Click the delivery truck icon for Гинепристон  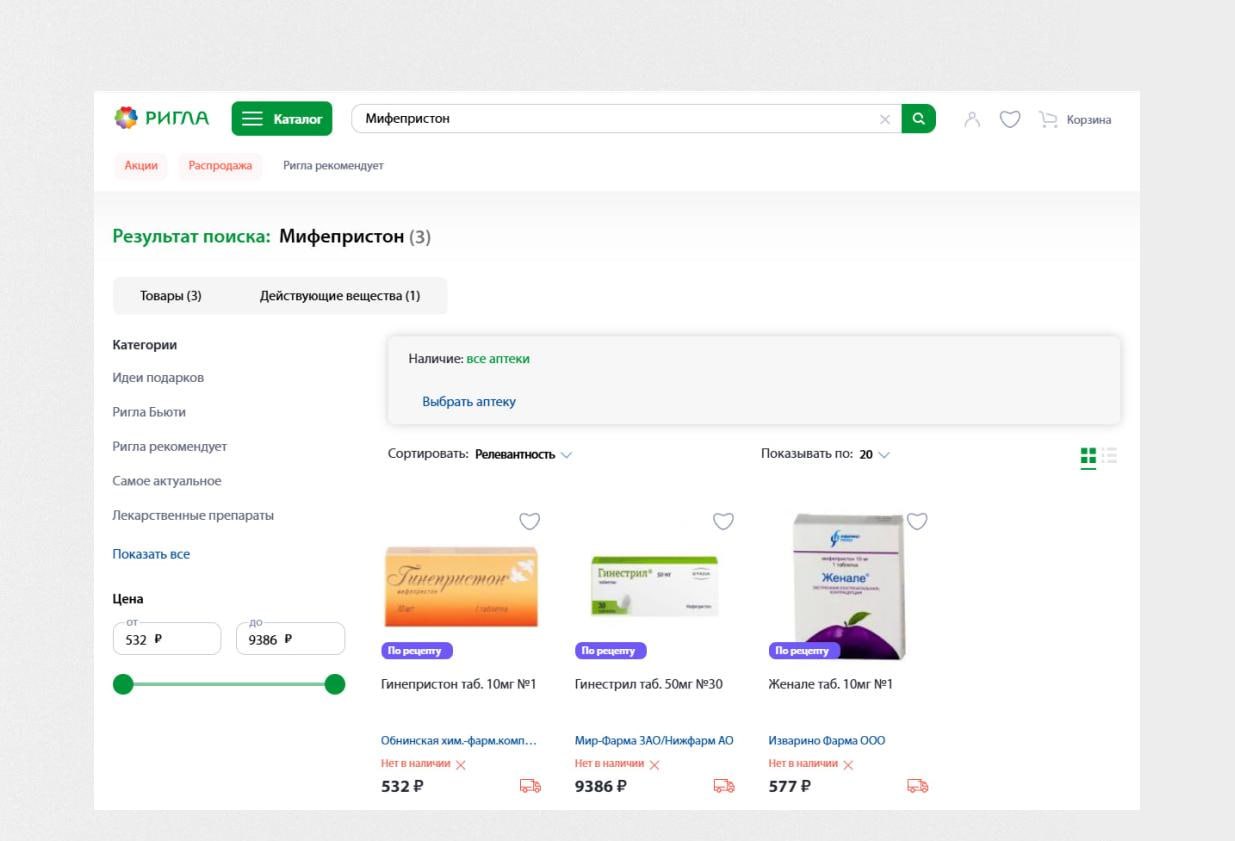tap(530, 786)
